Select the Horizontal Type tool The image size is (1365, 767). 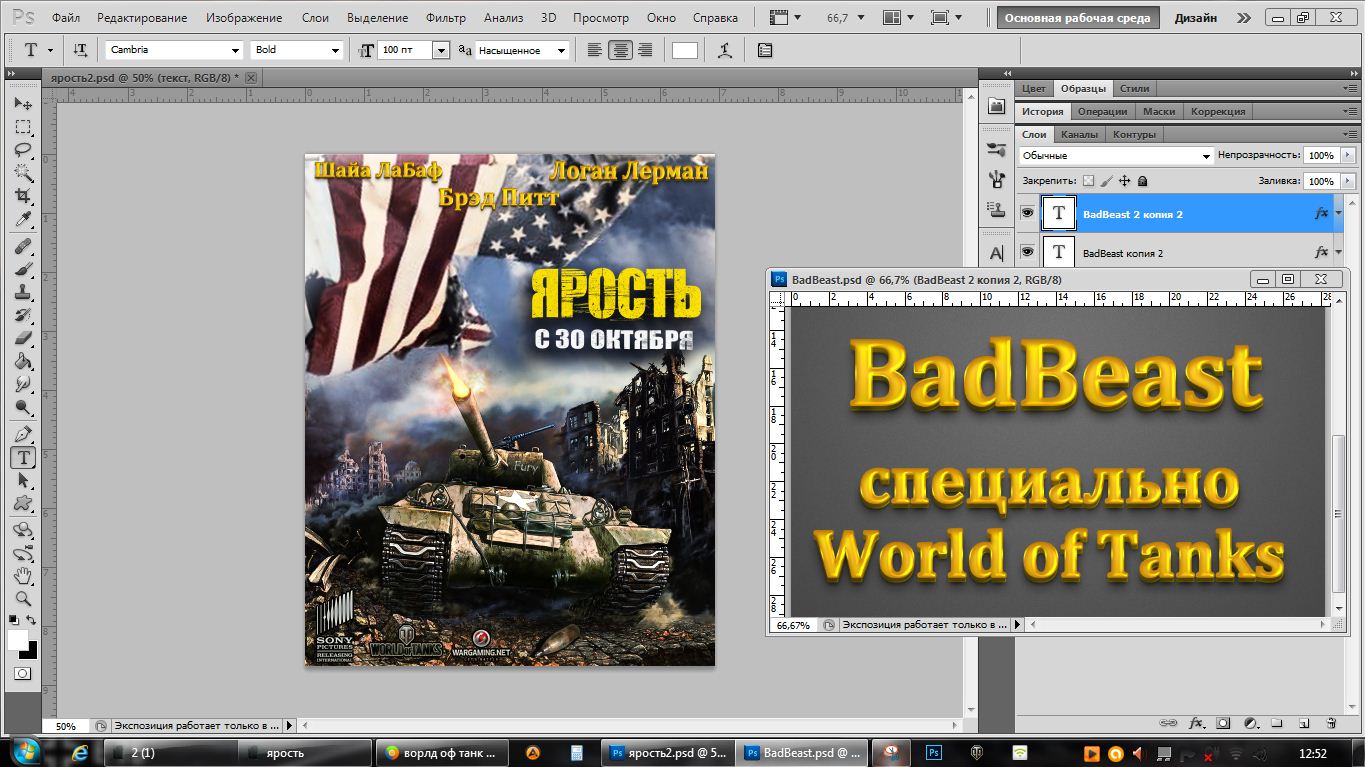point(23,457)
